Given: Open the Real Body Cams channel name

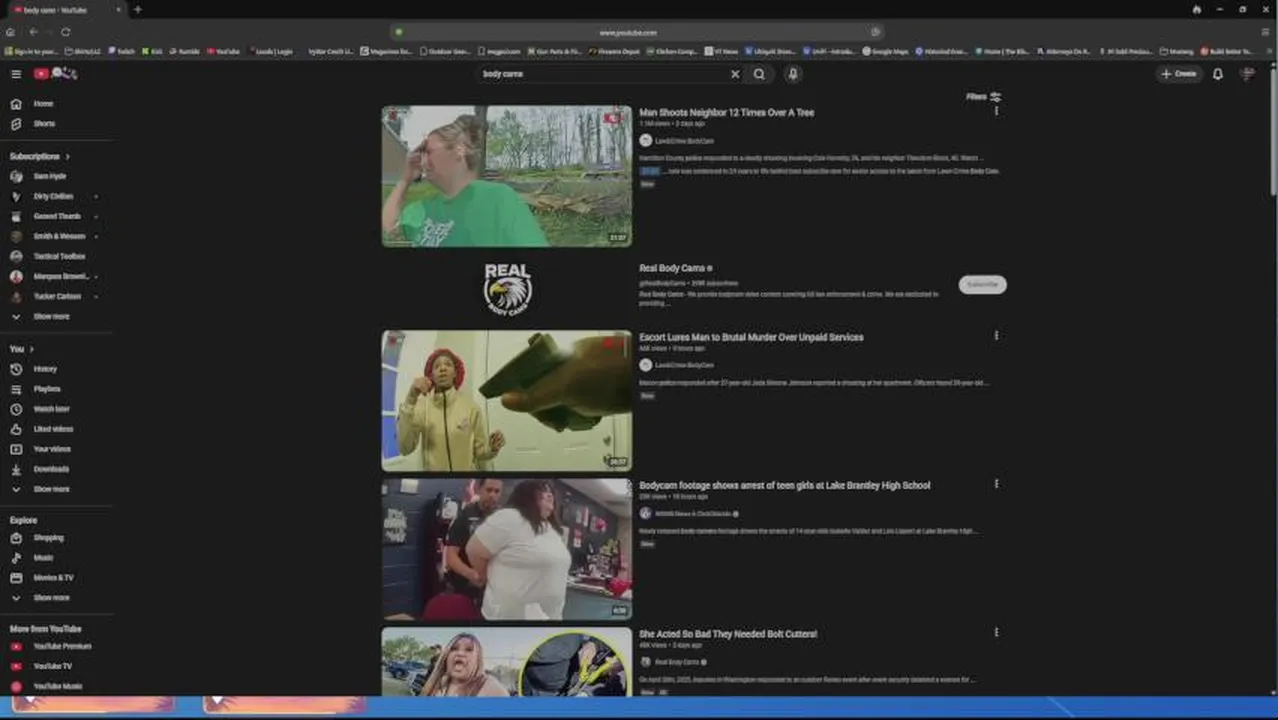Looking at the screenshot, I should click(672, 268).
